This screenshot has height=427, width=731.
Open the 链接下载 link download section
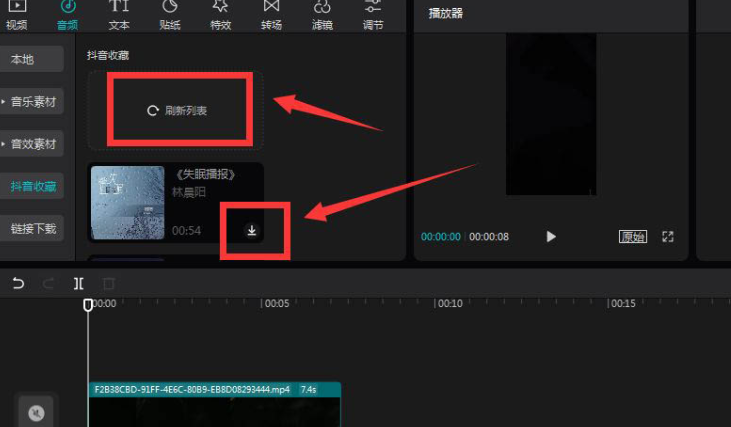point(33,228)
